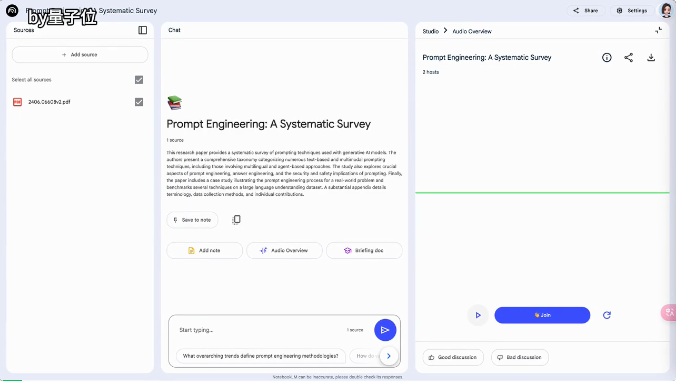Focus the Start typing chat input field
The image size is (676, 382).
click(x=259, y=330)
